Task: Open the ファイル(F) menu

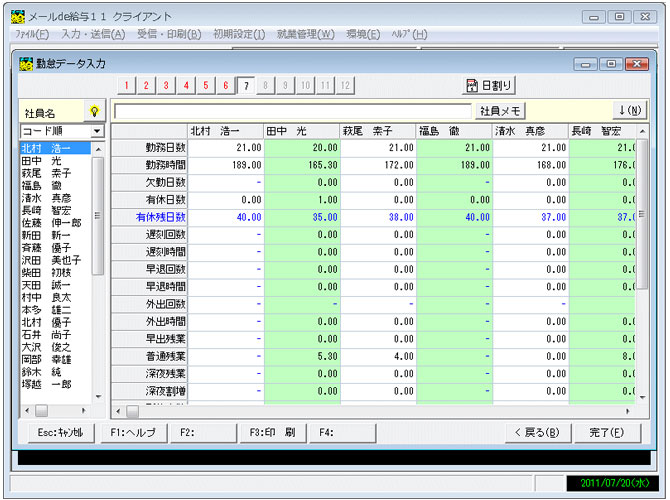Action: pos(32,34)
